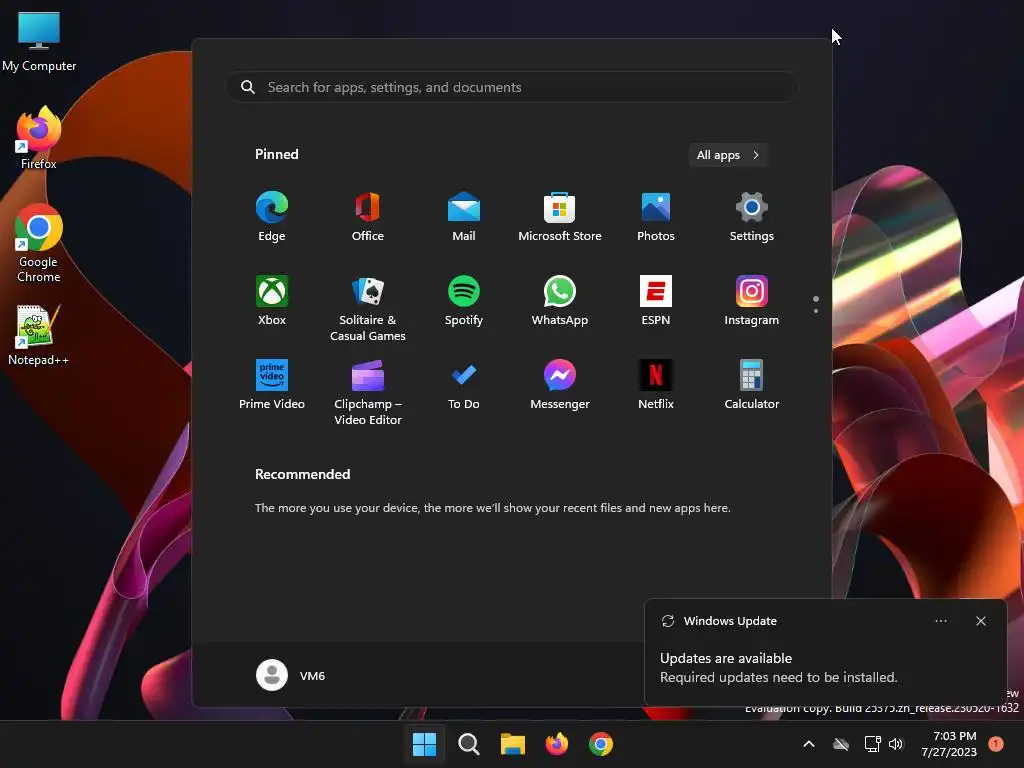The image size is (1024, 768).
Task: Select the My Computer desktop icon
Action: pyautogui.click(x=39, y=41)
